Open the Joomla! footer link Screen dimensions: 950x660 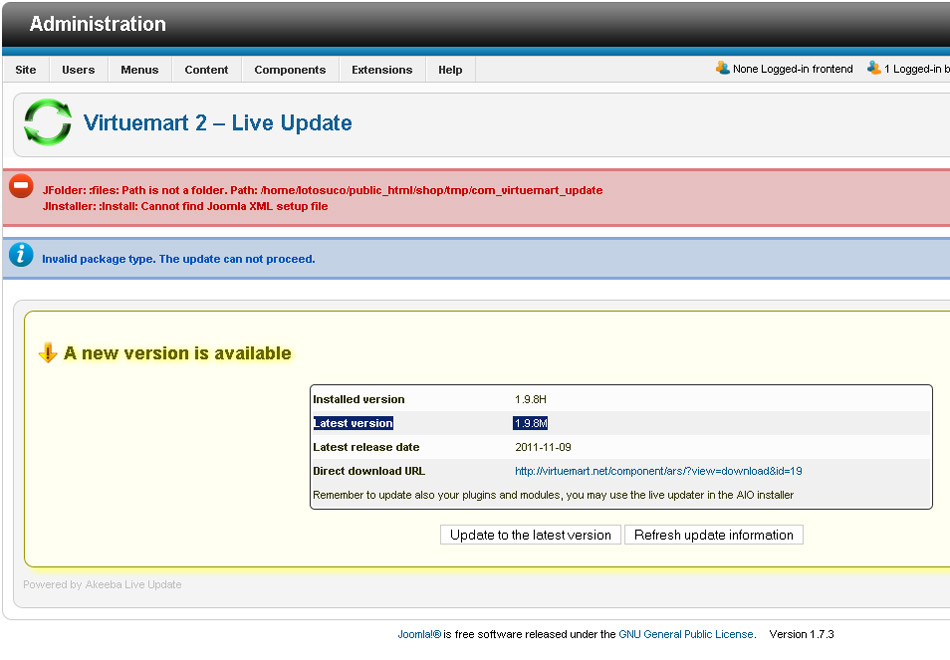[419, 634]
